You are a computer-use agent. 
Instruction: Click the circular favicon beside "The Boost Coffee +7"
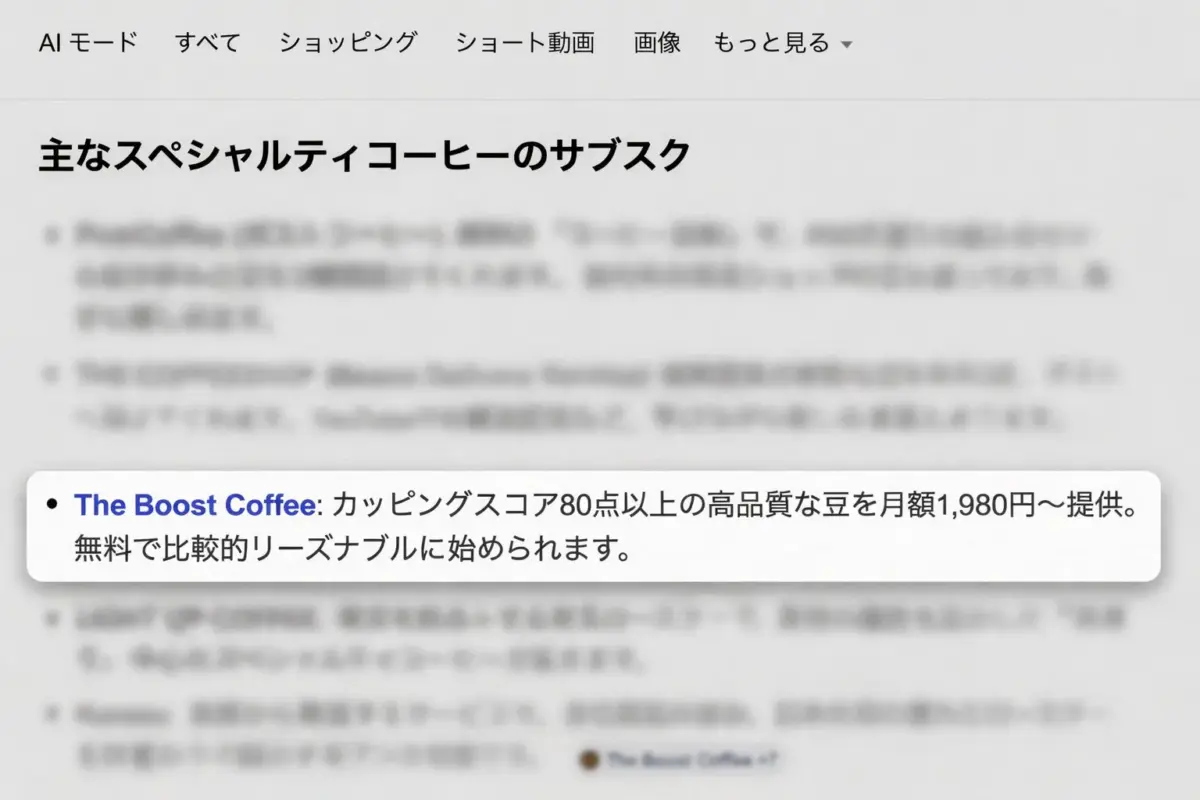point(588,760)
